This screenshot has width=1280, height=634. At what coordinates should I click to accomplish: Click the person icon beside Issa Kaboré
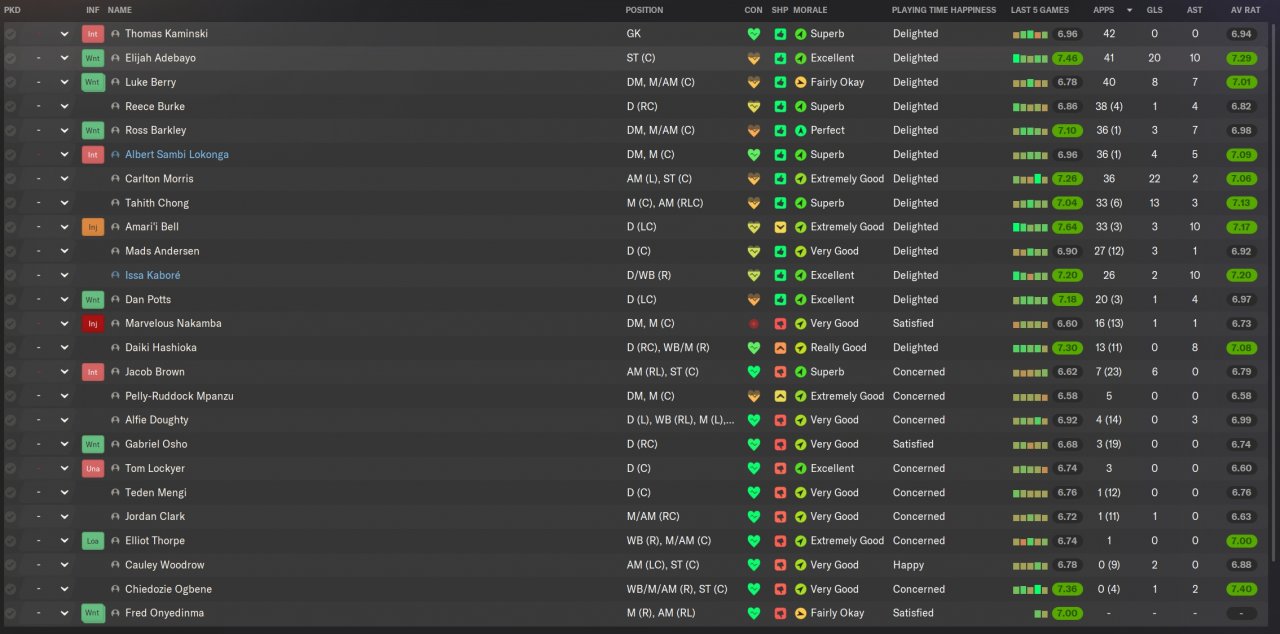[116, 275]
